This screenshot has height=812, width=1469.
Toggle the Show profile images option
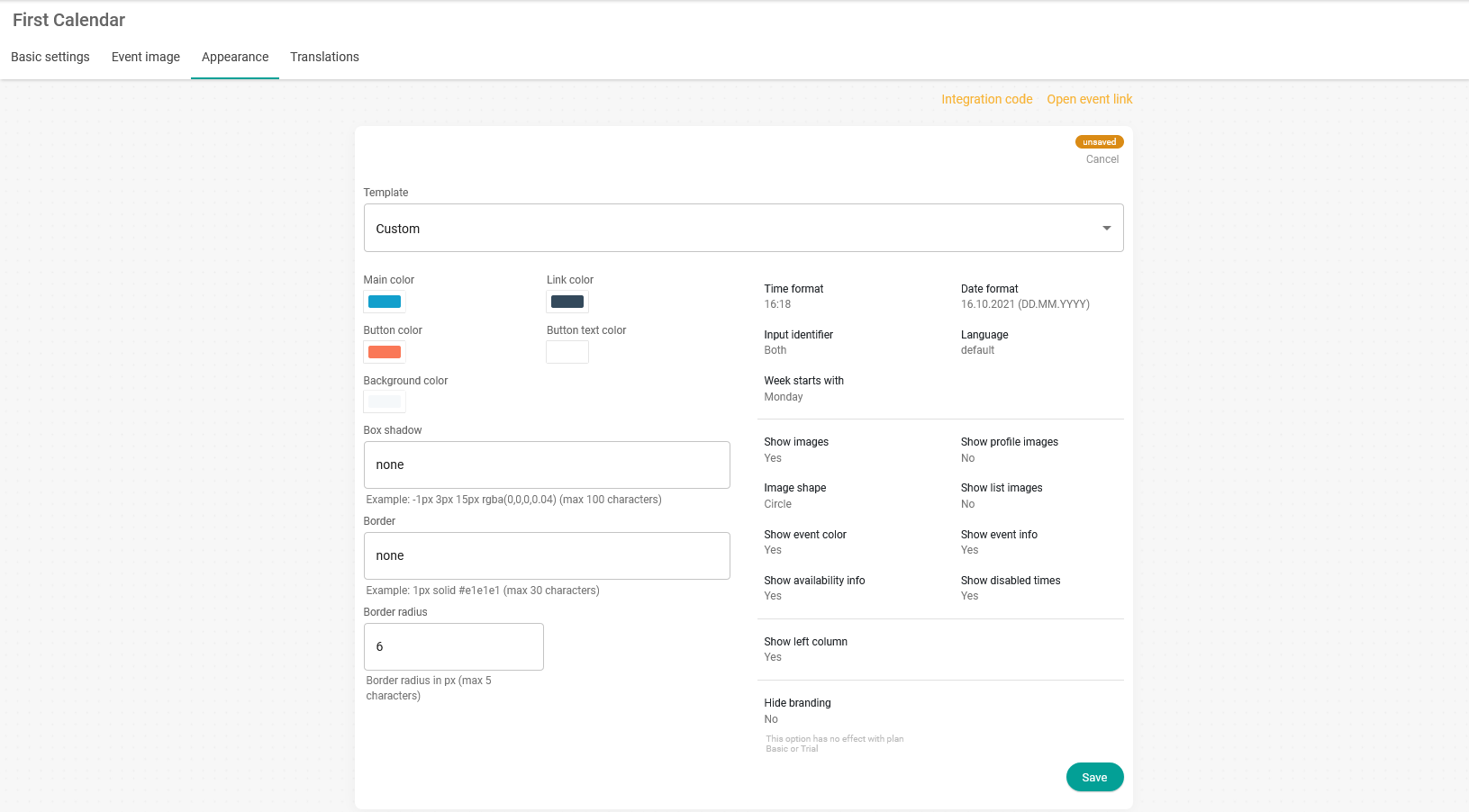967,458
